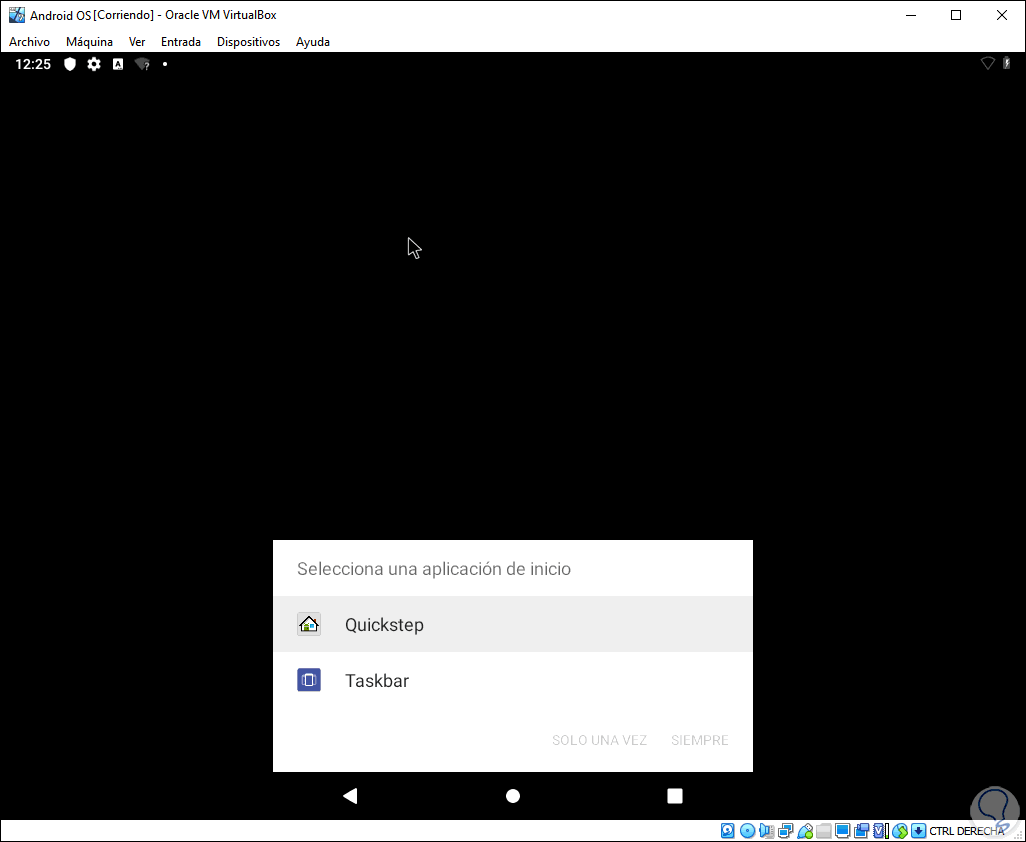The height and width of the screenshot is (842, 1026).
Task: Click the USB devices indicator icon
Action: (805, 831)
